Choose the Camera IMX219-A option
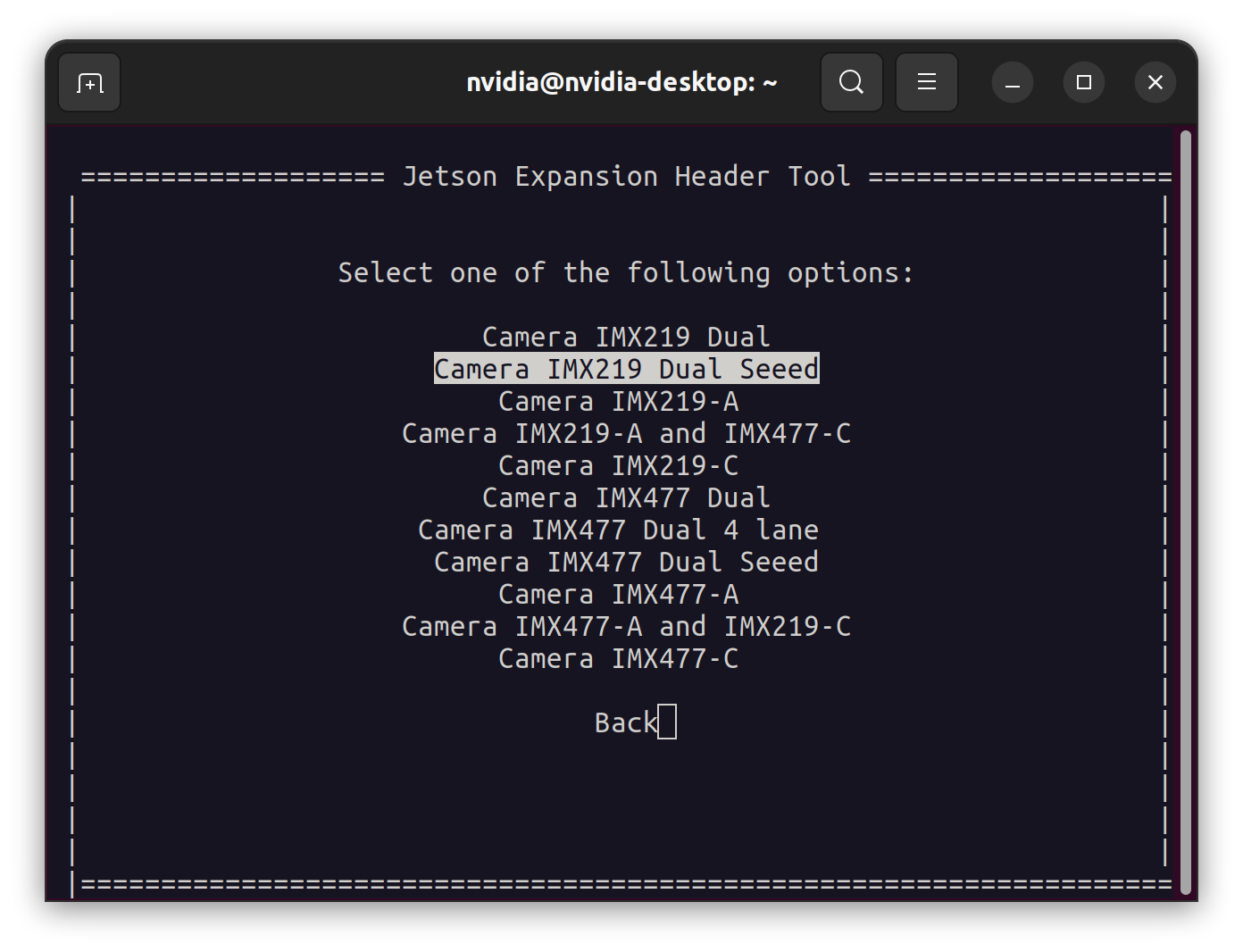1243x952 pixels. 619,401
